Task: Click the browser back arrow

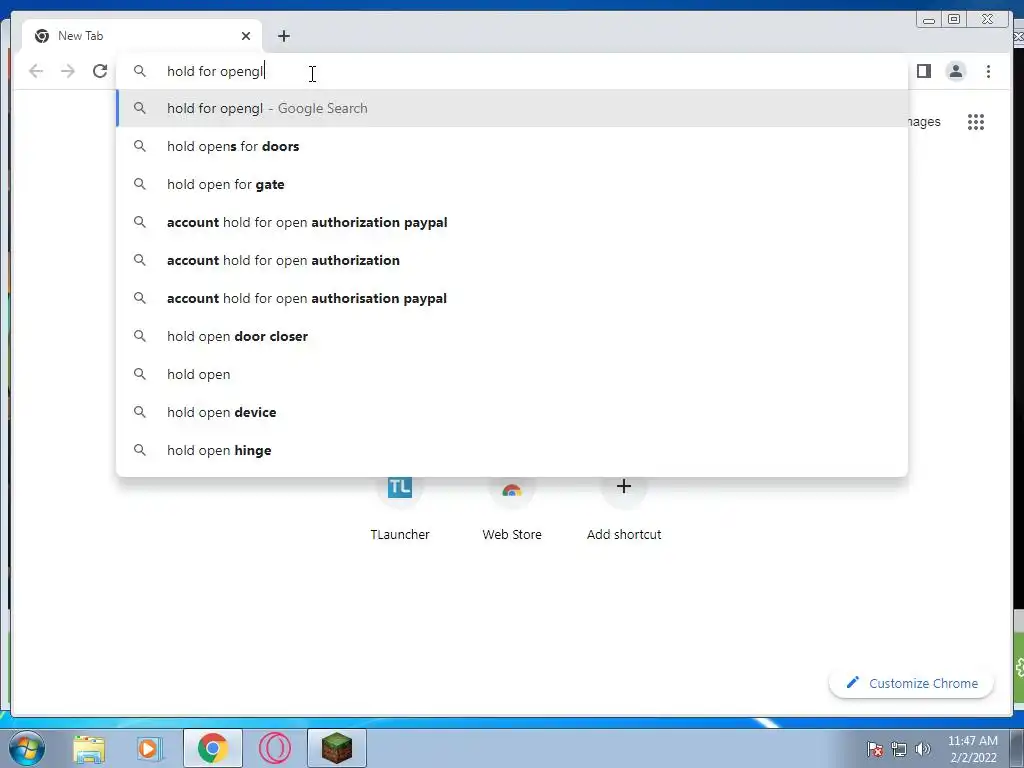Action: click(x=36, y=71)
